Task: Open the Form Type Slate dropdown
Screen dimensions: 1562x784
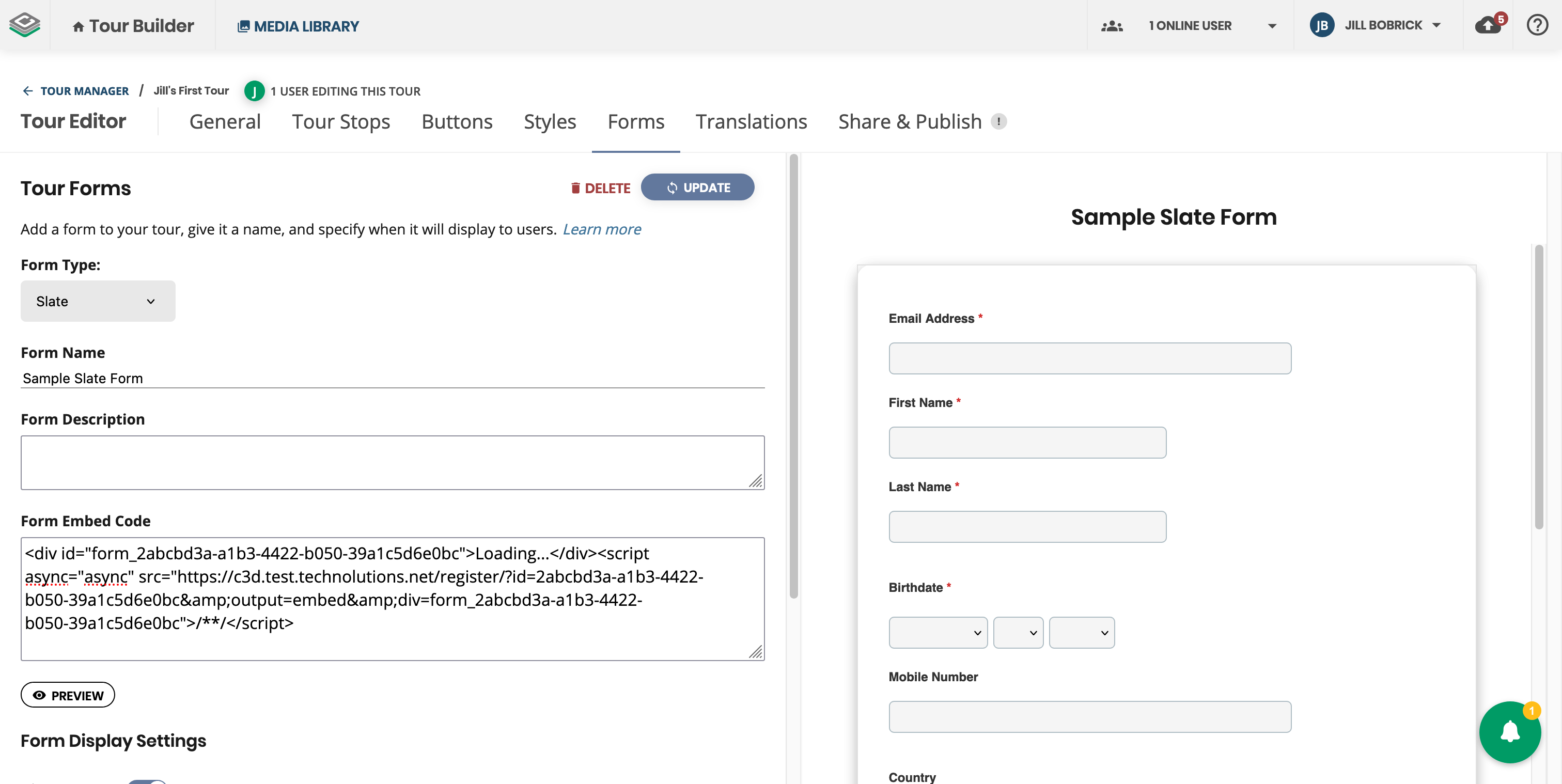Action: [98, 301]
